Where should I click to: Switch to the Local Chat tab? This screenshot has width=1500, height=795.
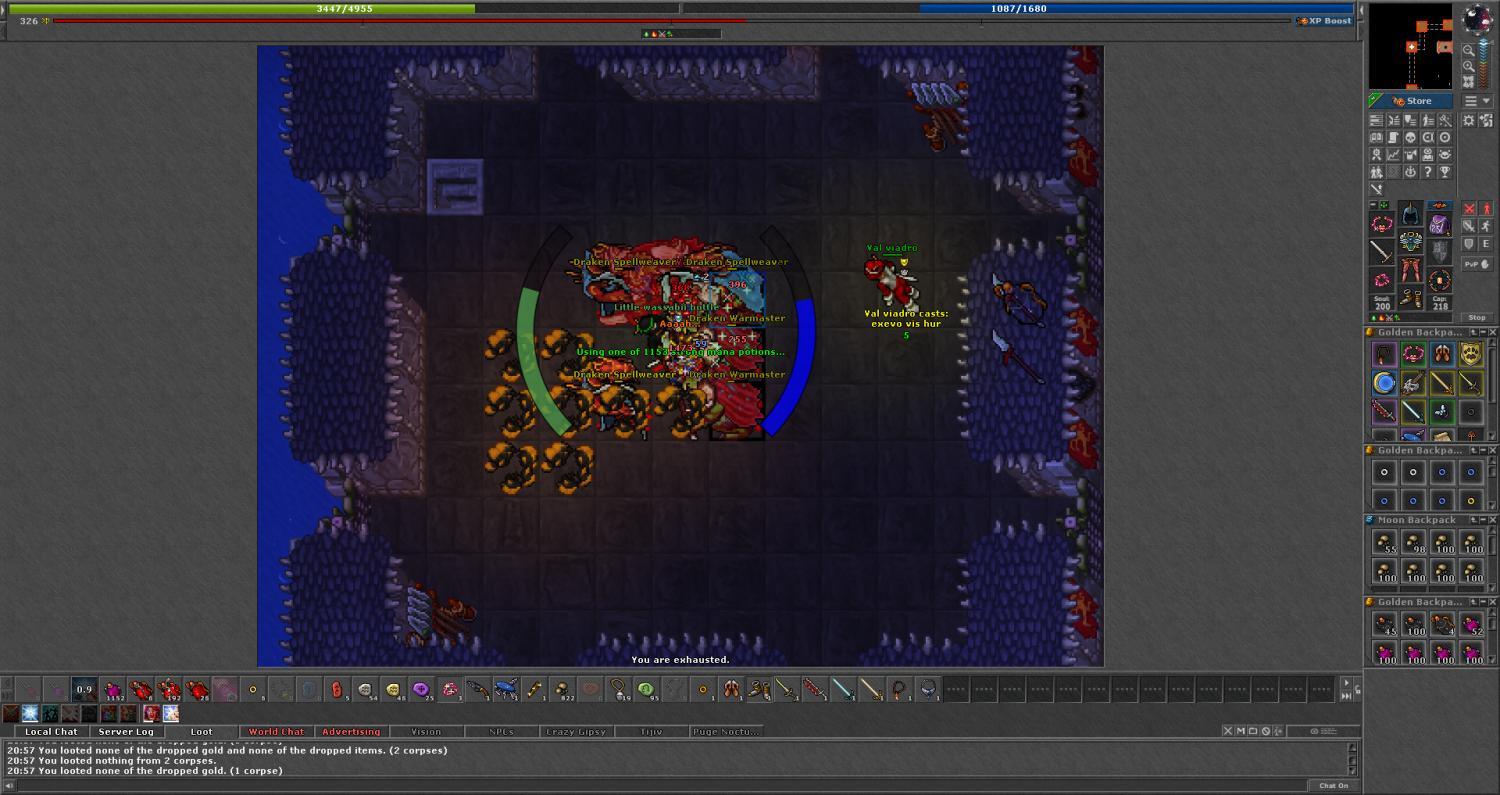(x=51, y=732)
